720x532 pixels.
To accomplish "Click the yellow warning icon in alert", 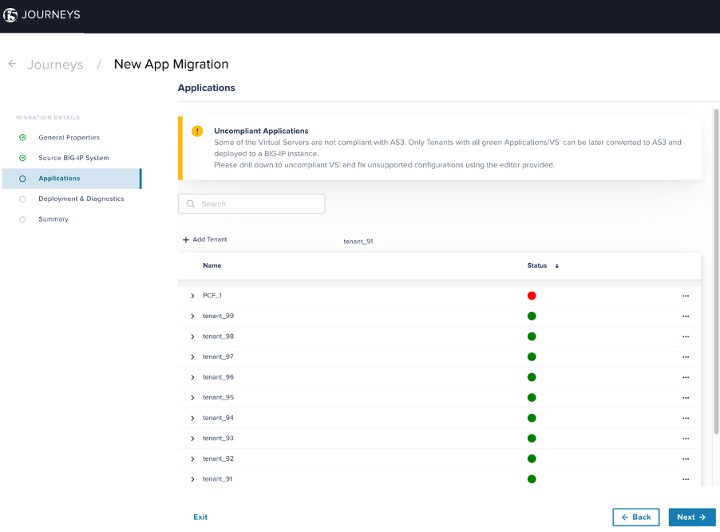I will coord(197,131).
